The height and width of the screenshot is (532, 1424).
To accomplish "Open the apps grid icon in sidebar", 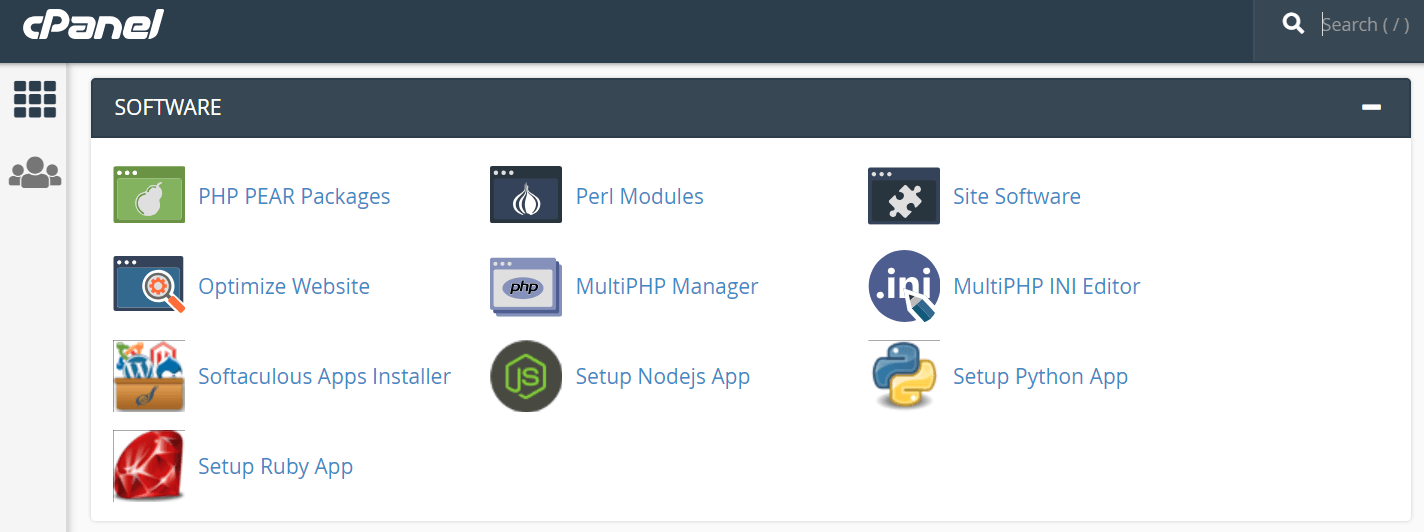I will [x=35, y=99].
